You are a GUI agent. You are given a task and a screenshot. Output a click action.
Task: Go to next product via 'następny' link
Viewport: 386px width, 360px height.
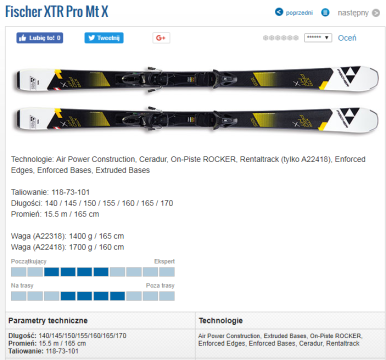click(x=353, y=13)
